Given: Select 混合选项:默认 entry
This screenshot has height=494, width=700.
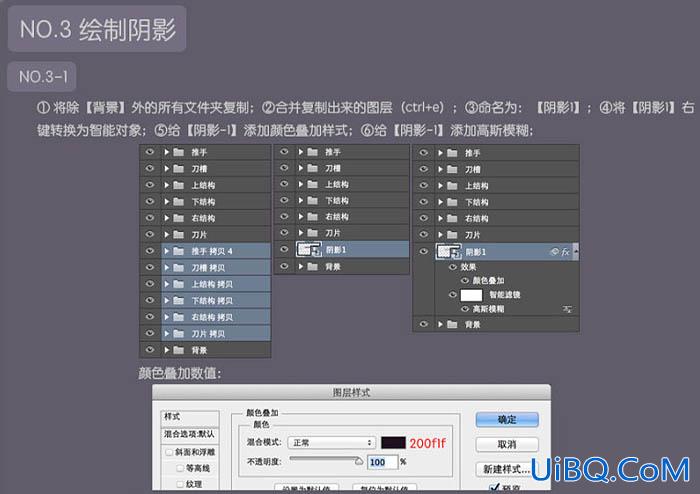Looking at the screenshot, I should click(x=190, y=434).
